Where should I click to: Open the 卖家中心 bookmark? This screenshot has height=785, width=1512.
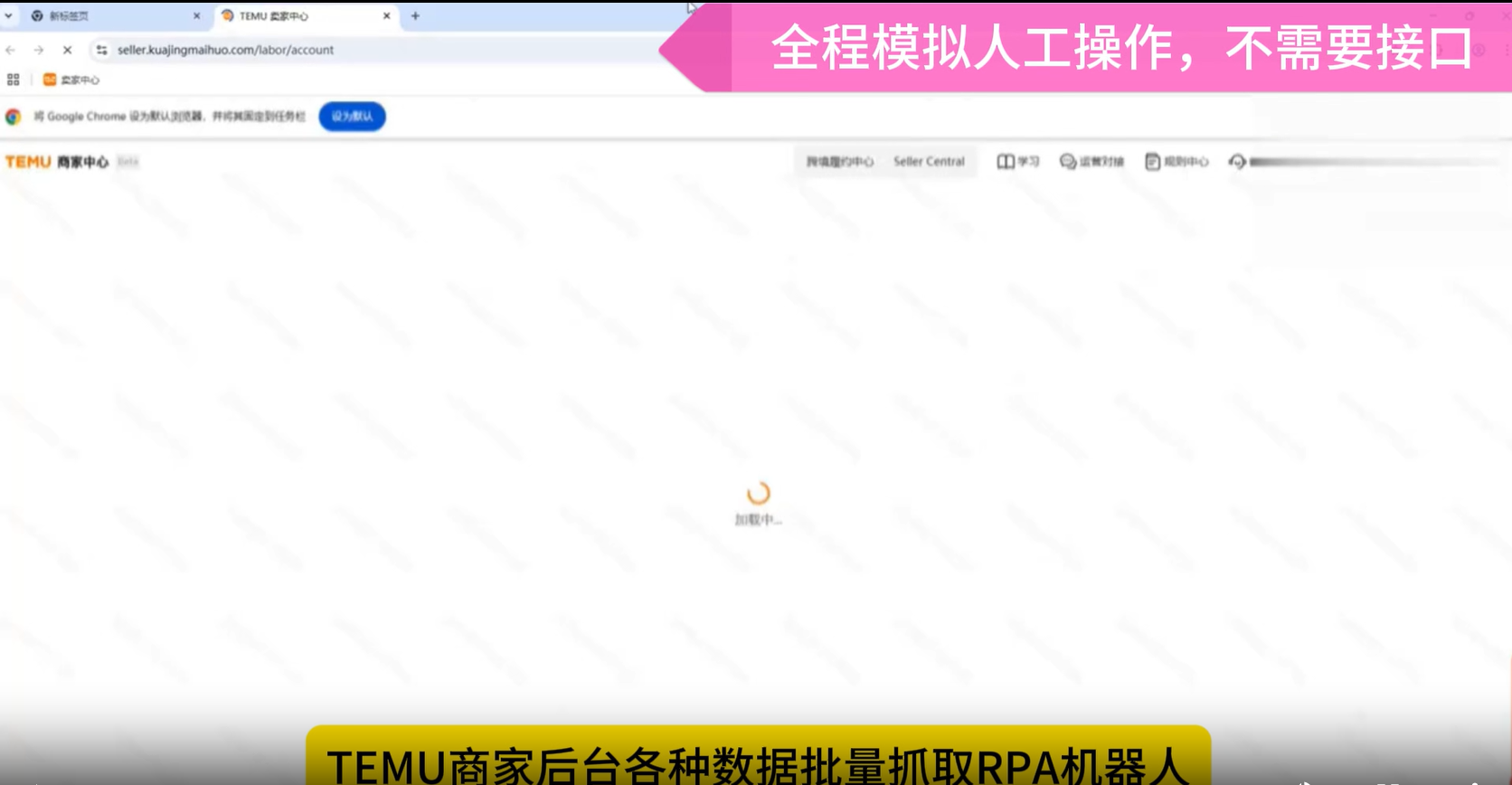[71, 80]
